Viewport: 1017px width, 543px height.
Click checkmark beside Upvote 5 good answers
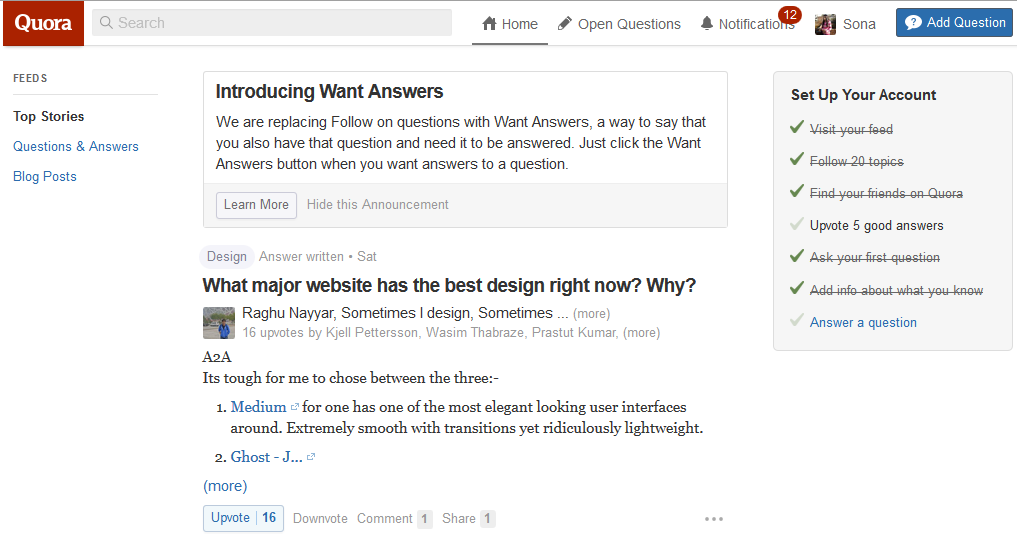click(x=797, y=224)
